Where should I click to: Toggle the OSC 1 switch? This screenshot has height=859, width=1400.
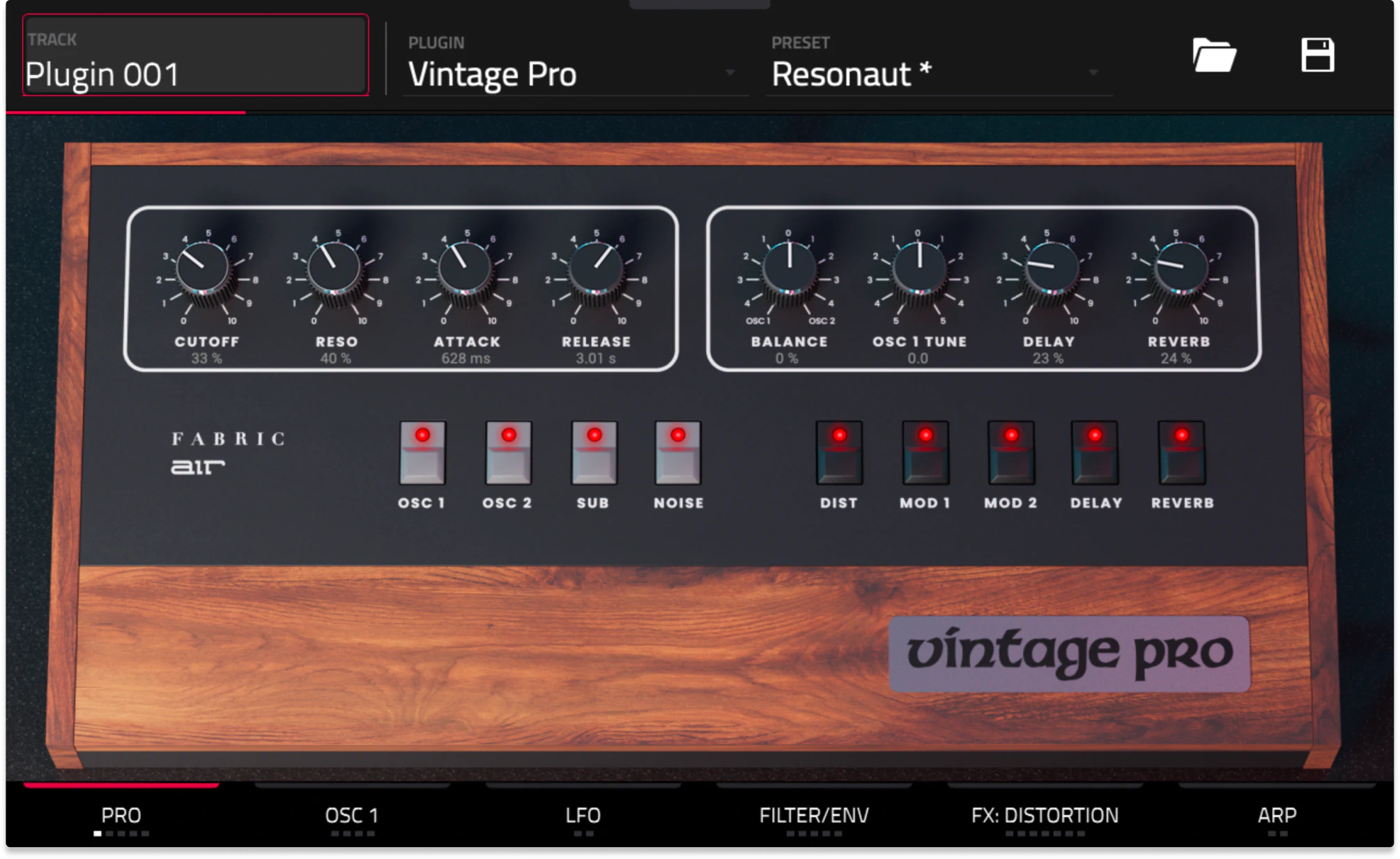[x=422, y=454]
